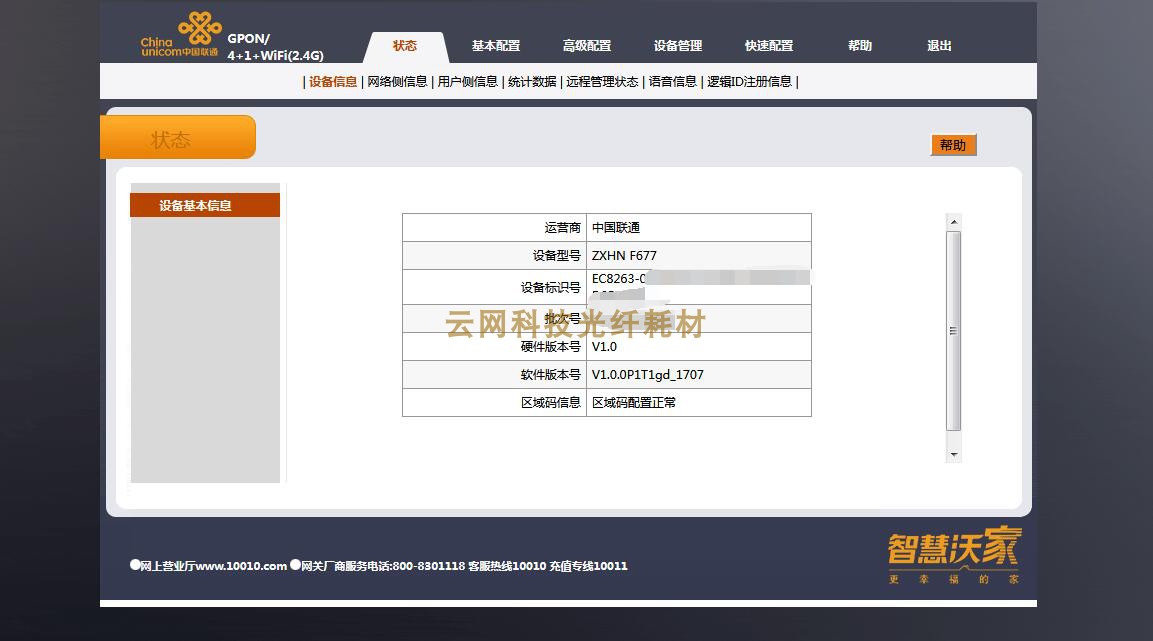Open 远程管理状态 submenu link
Screen dimensions: 1153x641
tap(602, 82)
